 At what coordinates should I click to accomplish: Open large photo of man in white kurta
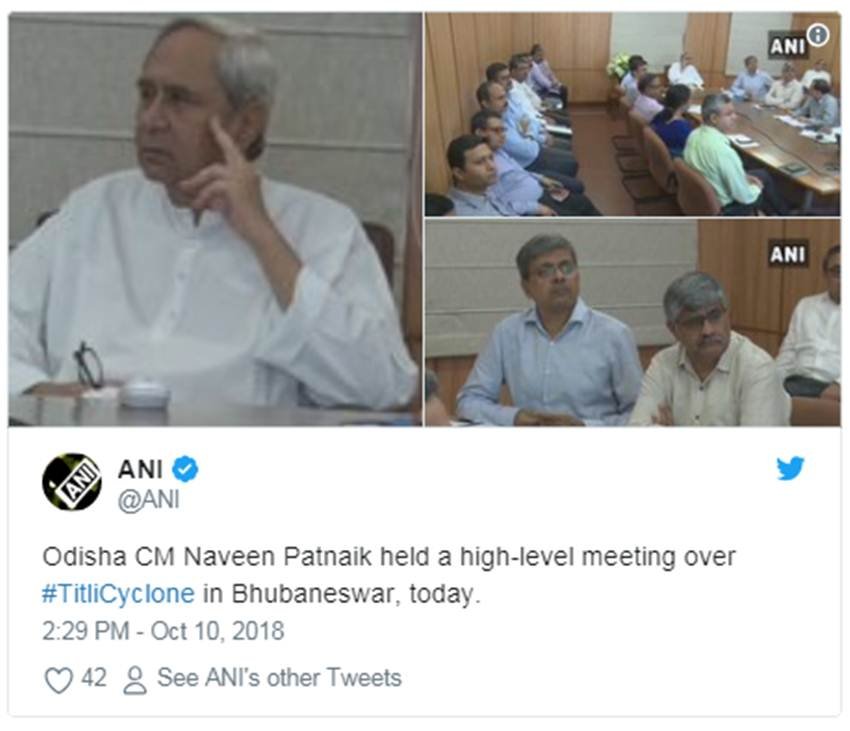(x=215, y=220)
